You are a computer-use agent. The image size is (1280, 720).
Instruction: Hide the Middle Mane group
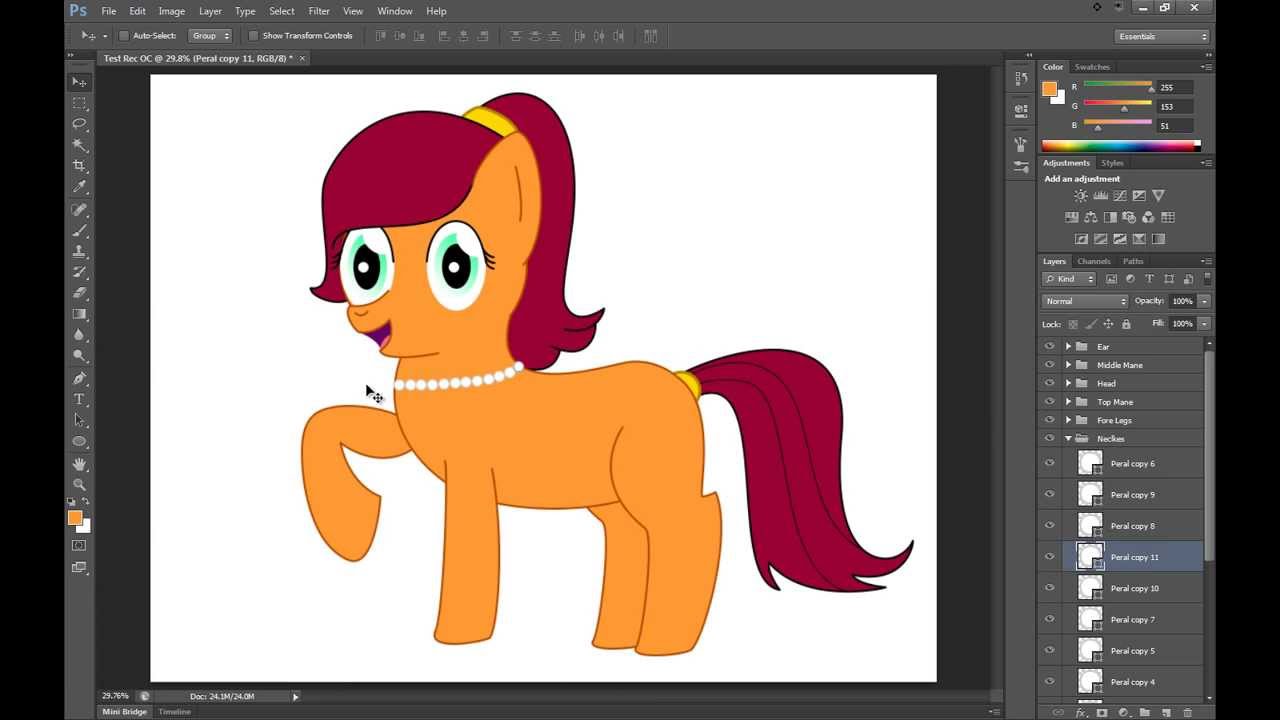coord(1049,365)
